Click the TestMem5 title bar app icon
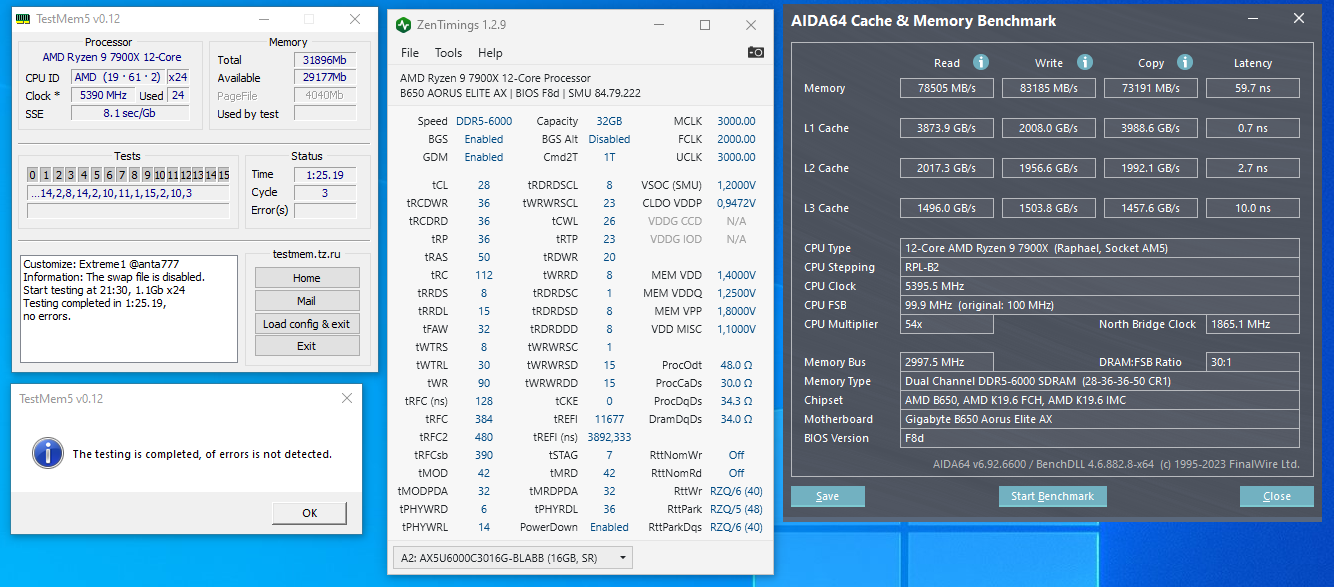 [21, 19]
